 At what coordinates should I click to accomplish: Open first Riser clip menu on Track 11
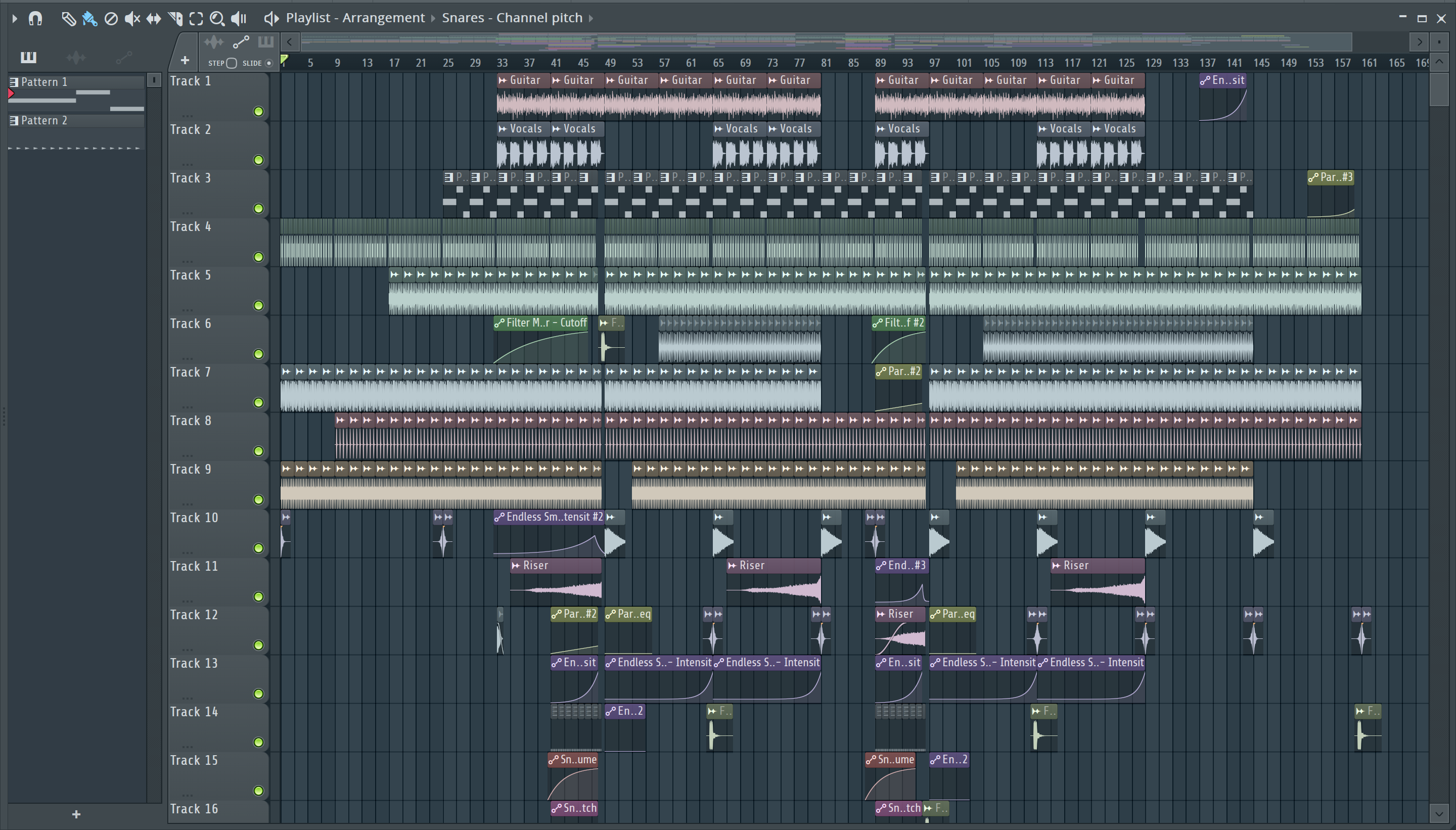click(516, 566)
